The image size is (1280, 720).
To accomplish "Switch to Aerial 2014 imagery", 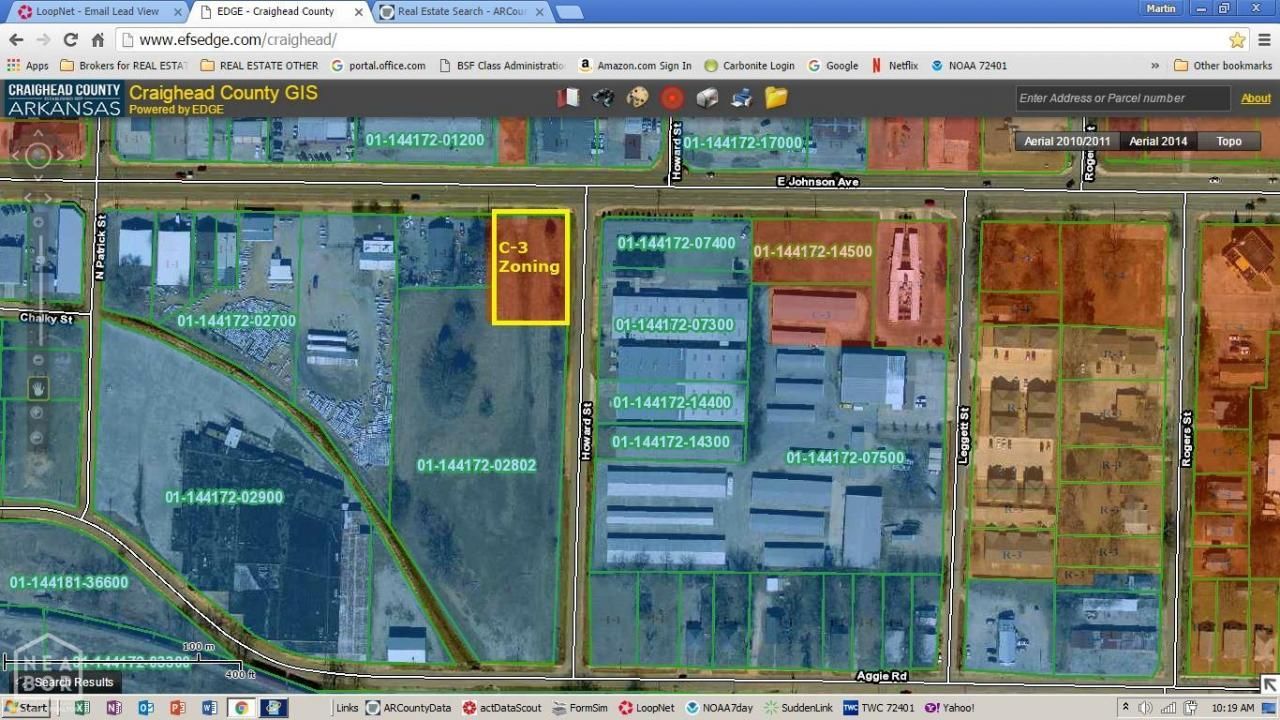I will click(1158, 141).
